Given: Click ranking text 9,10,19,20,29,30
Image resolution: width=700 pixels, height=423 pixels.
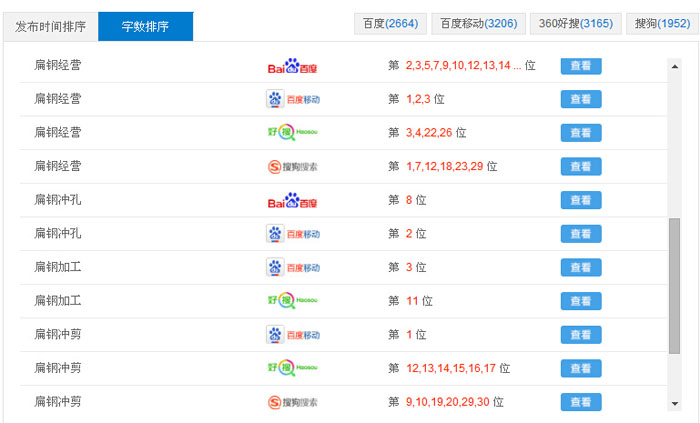Looking at the screenshot, I should click(x=448, y=402).
